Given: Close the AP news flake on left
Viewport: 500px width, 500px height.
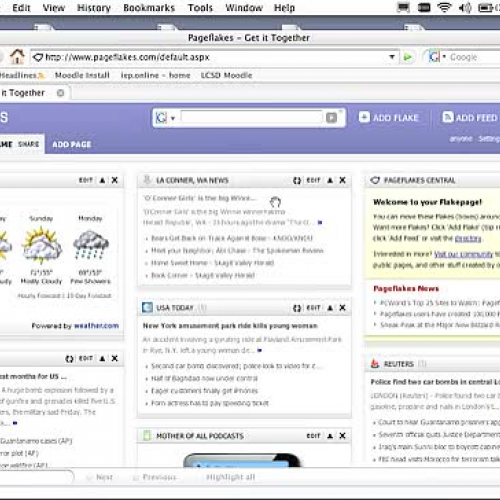Looking at the screenshot, I should (x=115, y=358).
